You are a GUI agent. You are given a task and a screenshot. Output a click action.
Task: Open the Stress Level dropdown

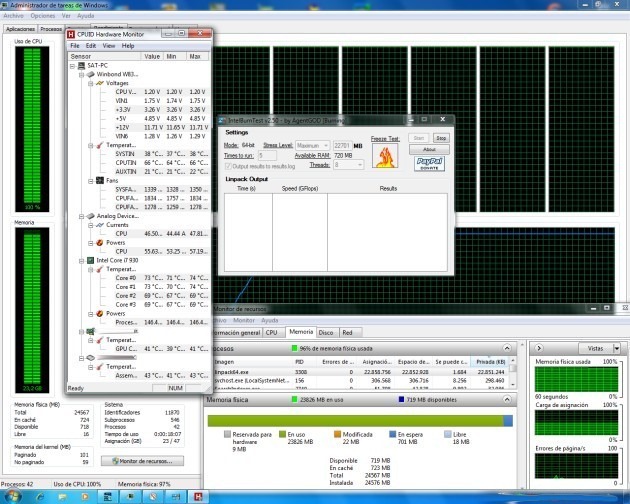point(313,145)
